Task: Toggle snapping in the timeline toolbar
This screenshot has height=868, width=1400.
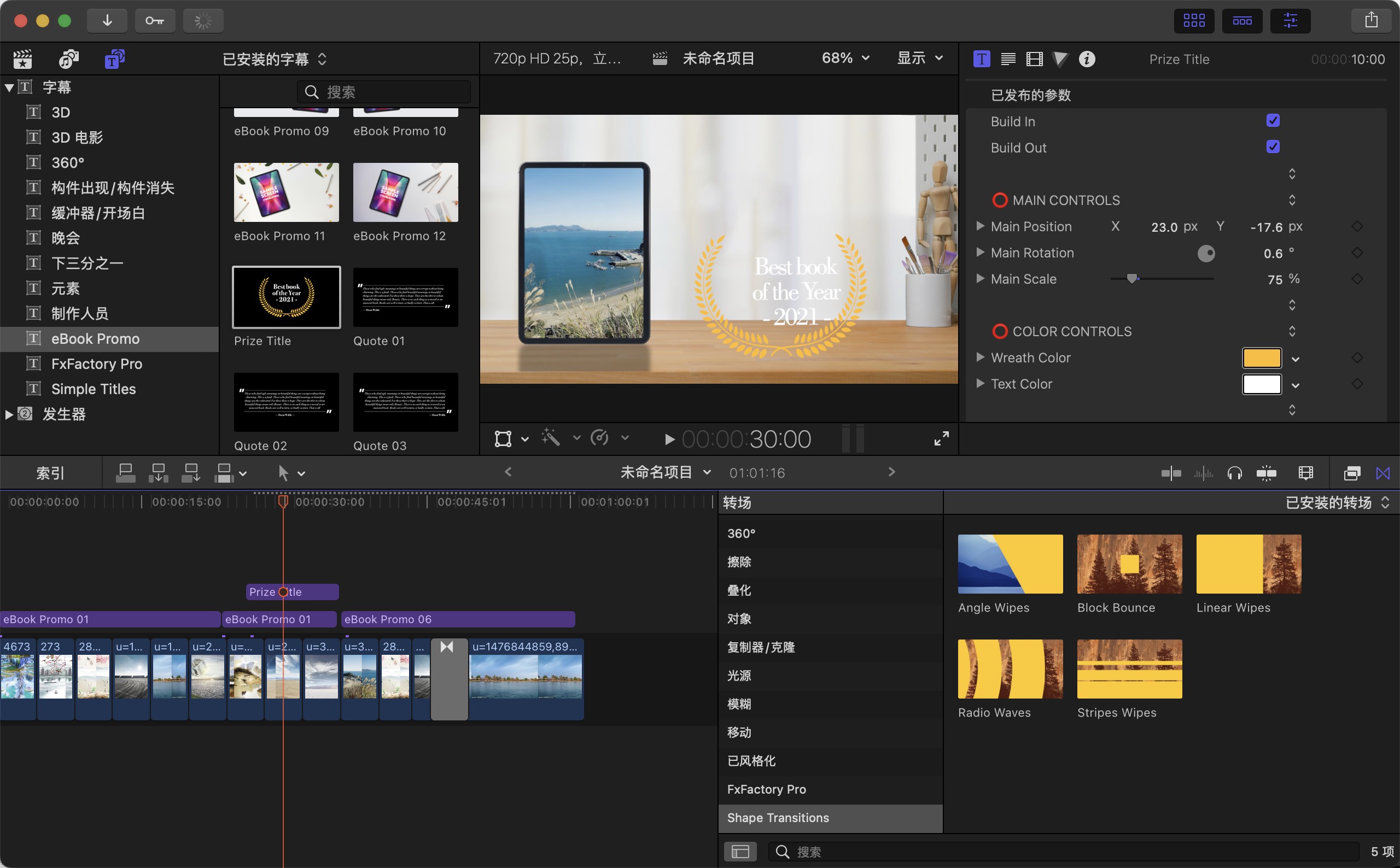Action: click(1265, 473)
